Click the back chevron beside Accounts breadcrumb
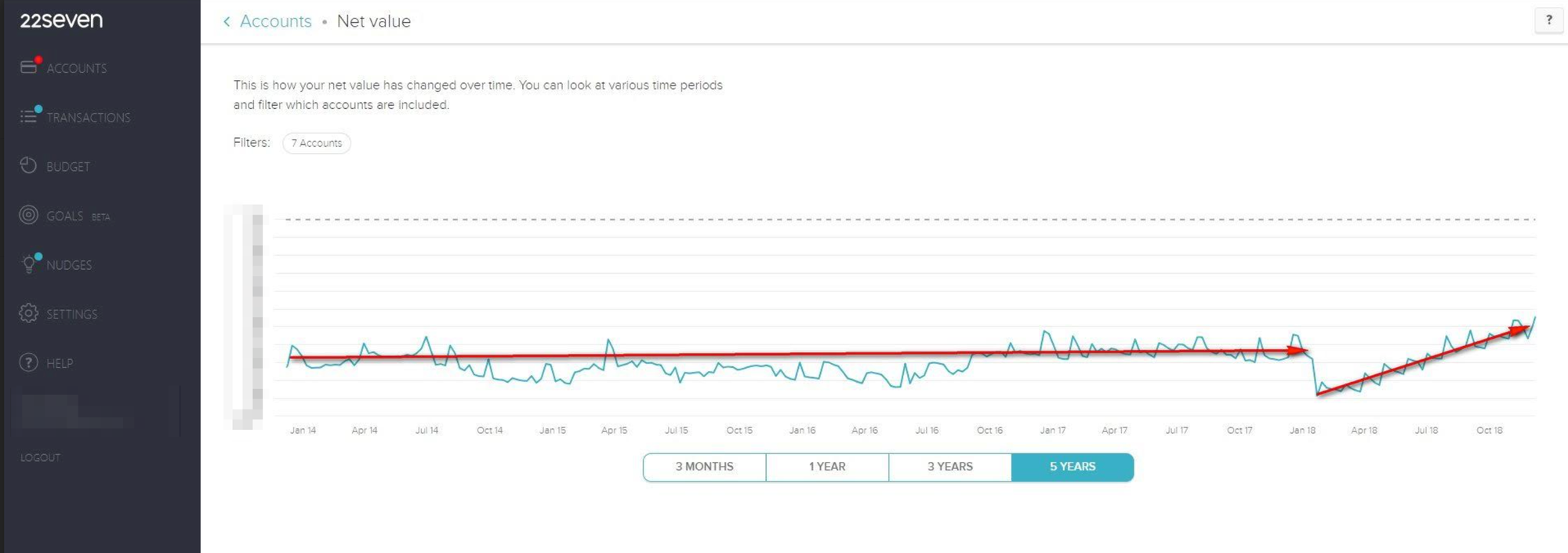This screenshot has width=1568, height=553. click(x=227, y=21)
